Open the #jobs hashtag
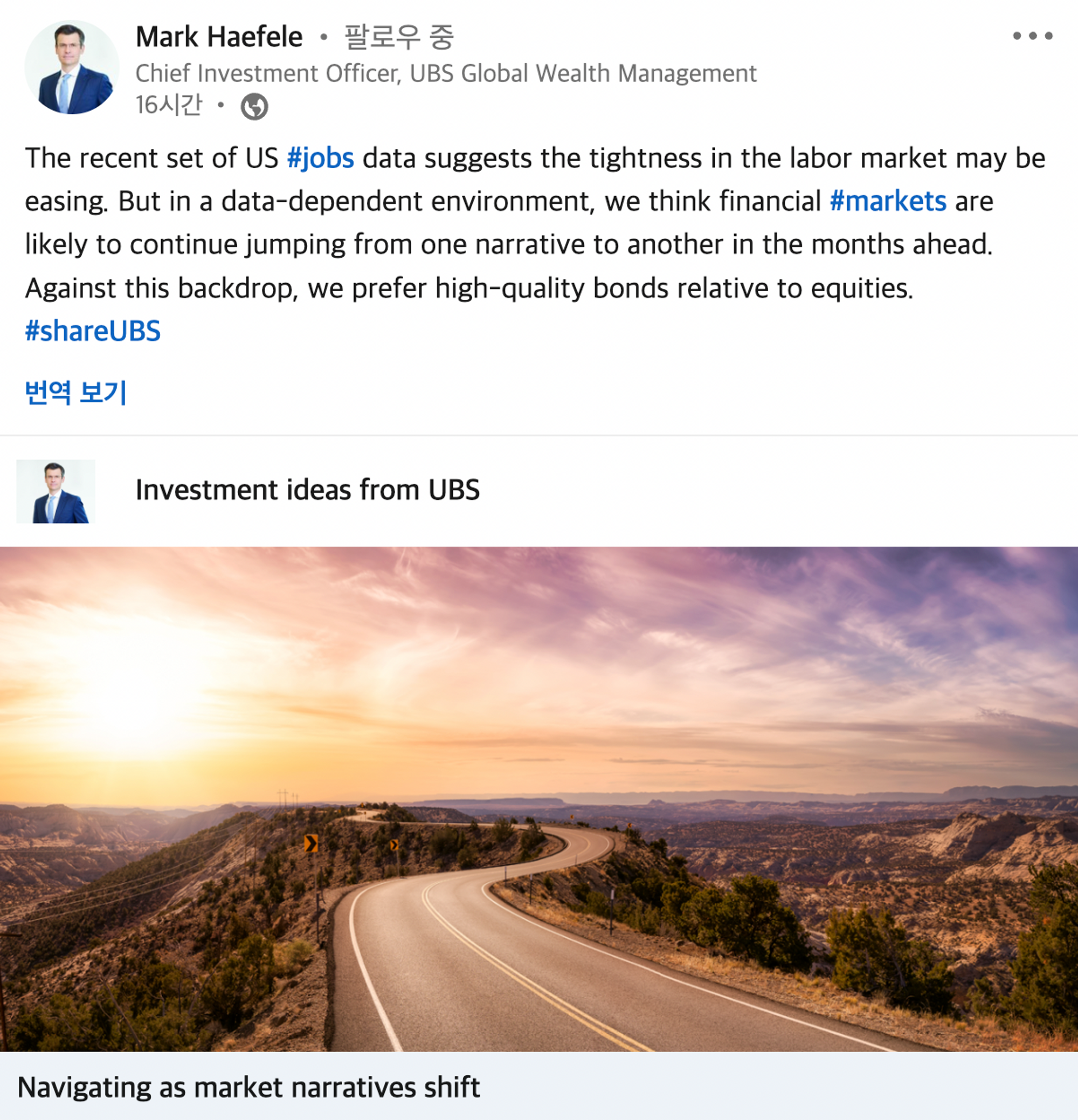Image resolution: width=1078 pixels, height=1120 pixels. point(321,159)
